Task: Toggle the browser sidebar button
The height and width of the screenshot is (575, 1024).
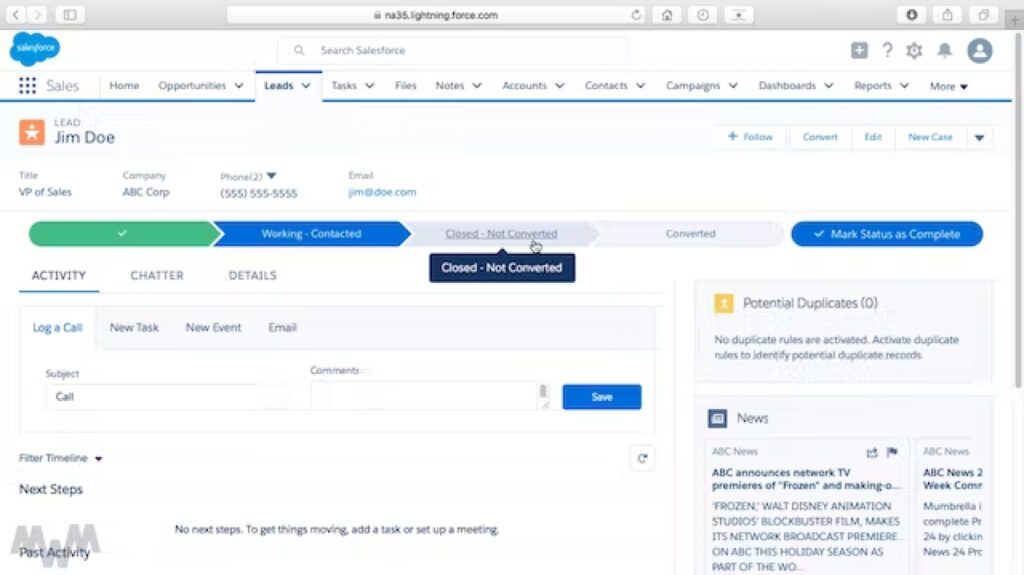Action: 70,14
